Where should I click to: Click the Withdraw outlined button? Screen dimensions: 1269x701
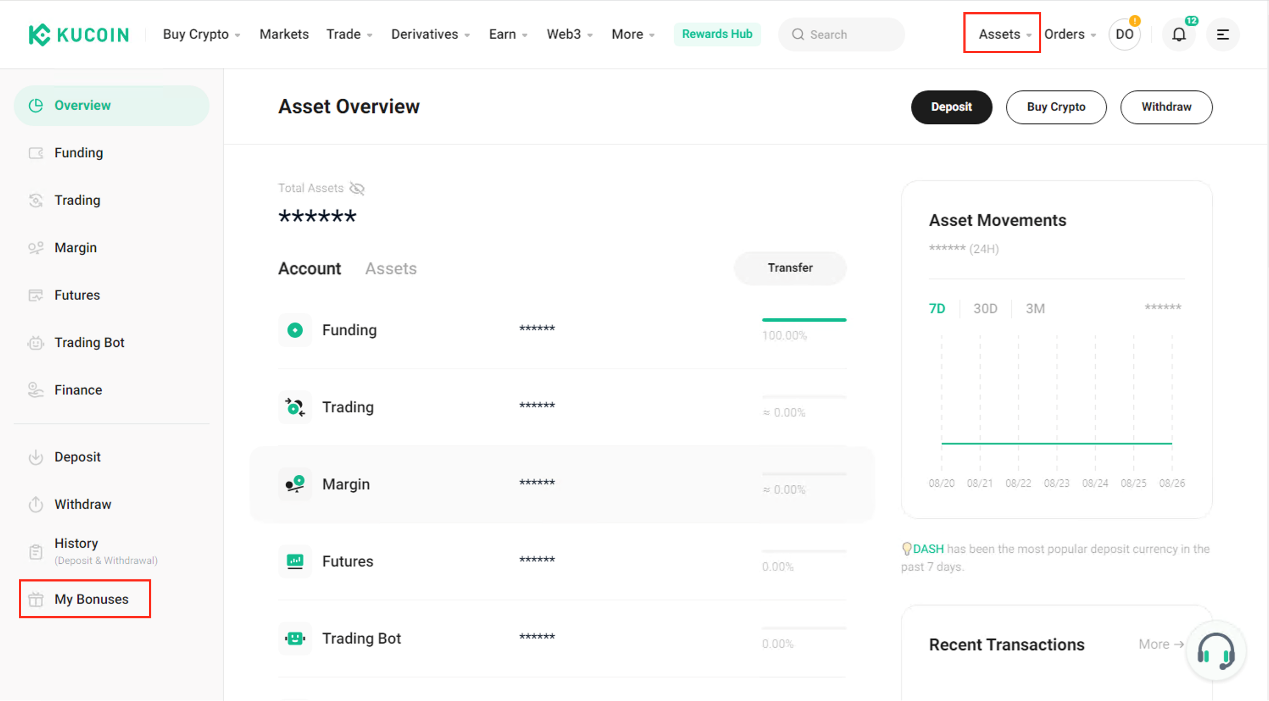pos(1166,107)
